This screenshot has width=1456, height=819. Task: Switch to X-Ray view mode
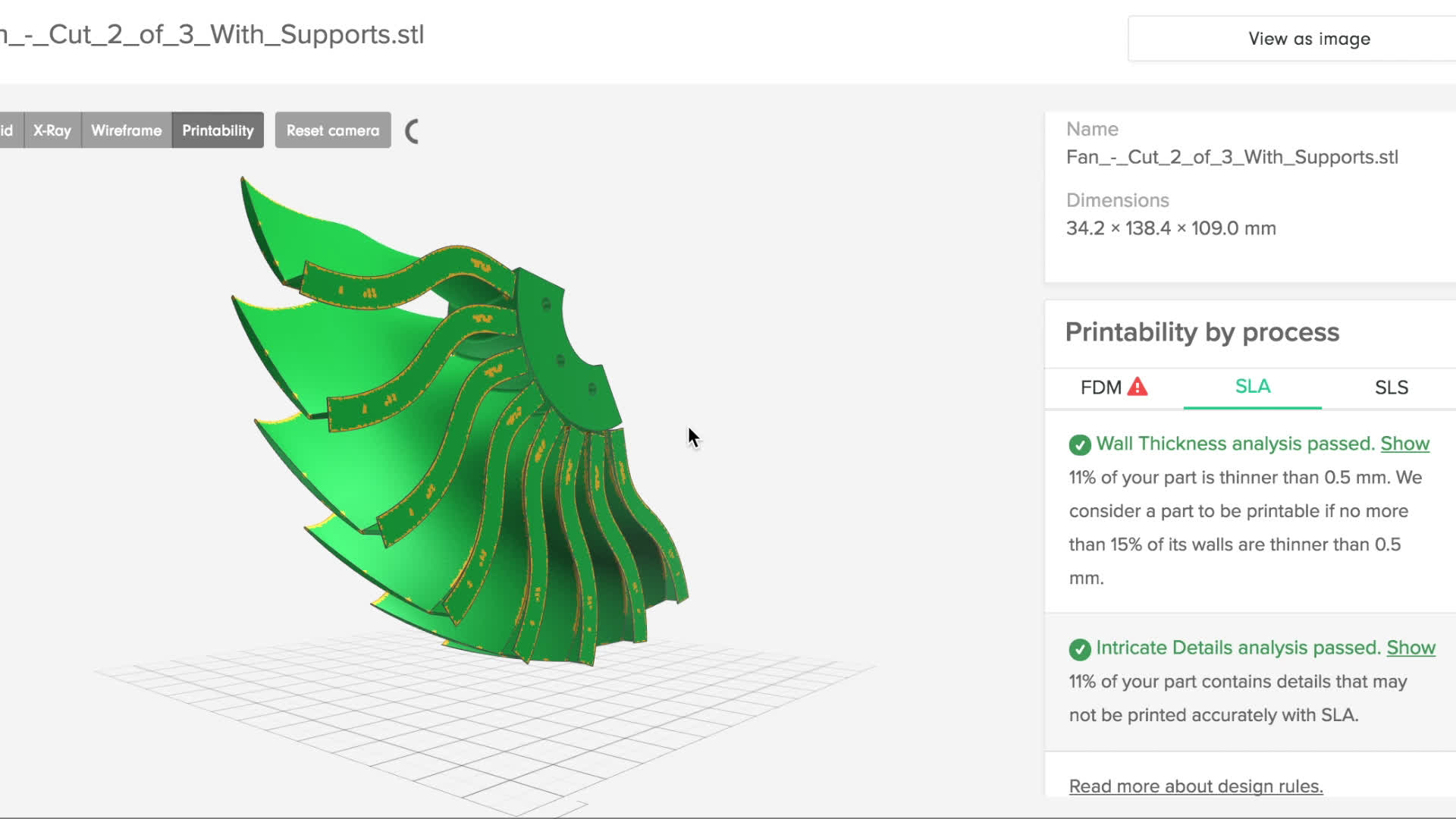(x=52, y=130)
